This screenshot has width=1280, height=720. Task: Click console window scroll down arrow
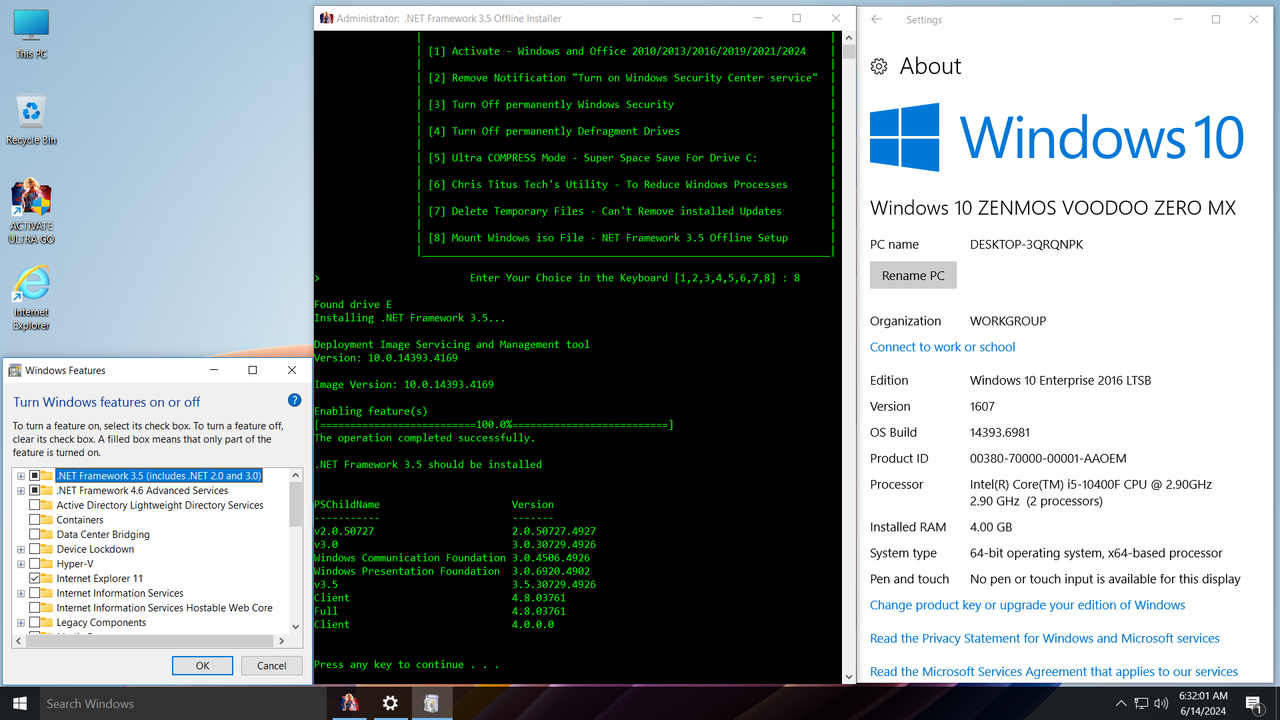[849, 676]
